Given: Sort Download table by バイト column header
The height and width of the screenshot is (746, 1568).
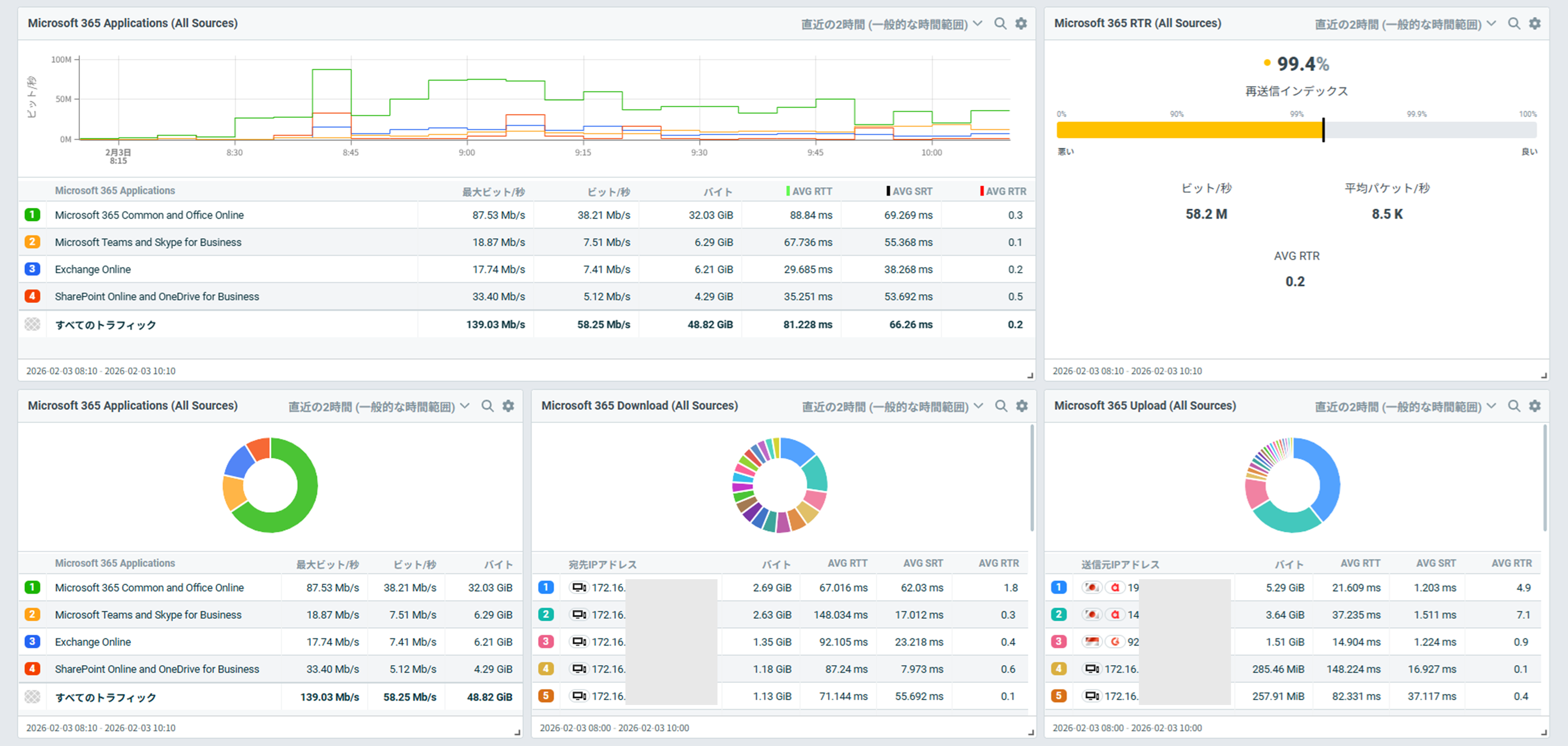Looking at the screenshot, I should coord(776,564).
